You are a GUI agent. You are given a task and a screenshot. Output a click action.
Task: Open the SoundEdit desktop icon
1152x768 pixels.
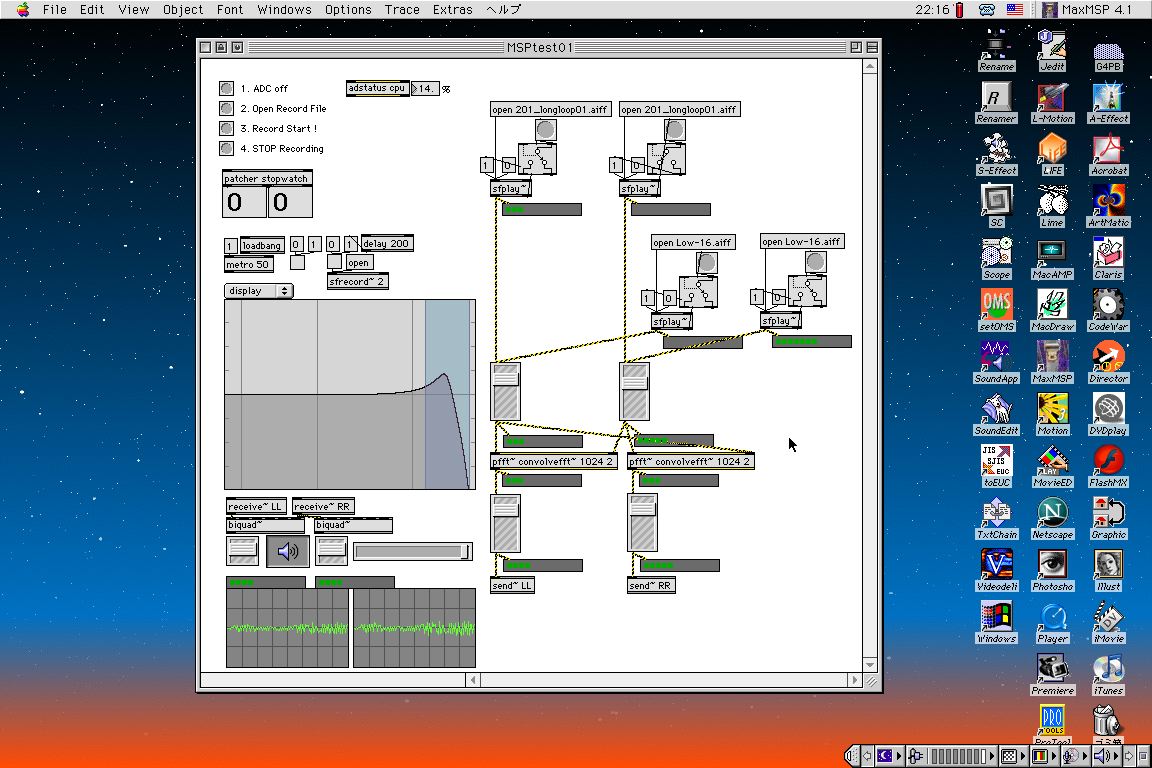[996, 413]
